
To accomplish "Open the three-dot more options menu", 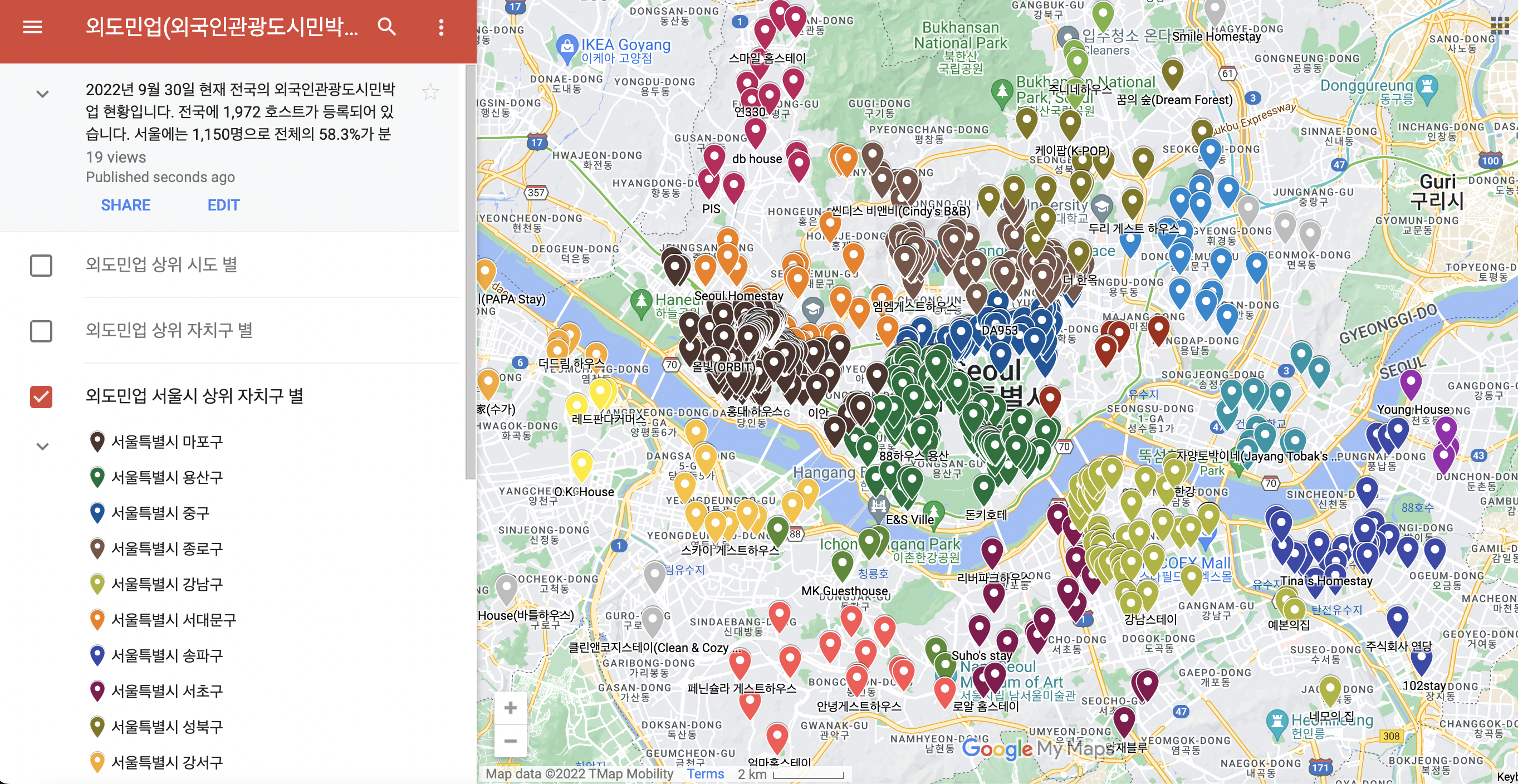I will coord(441,27).
